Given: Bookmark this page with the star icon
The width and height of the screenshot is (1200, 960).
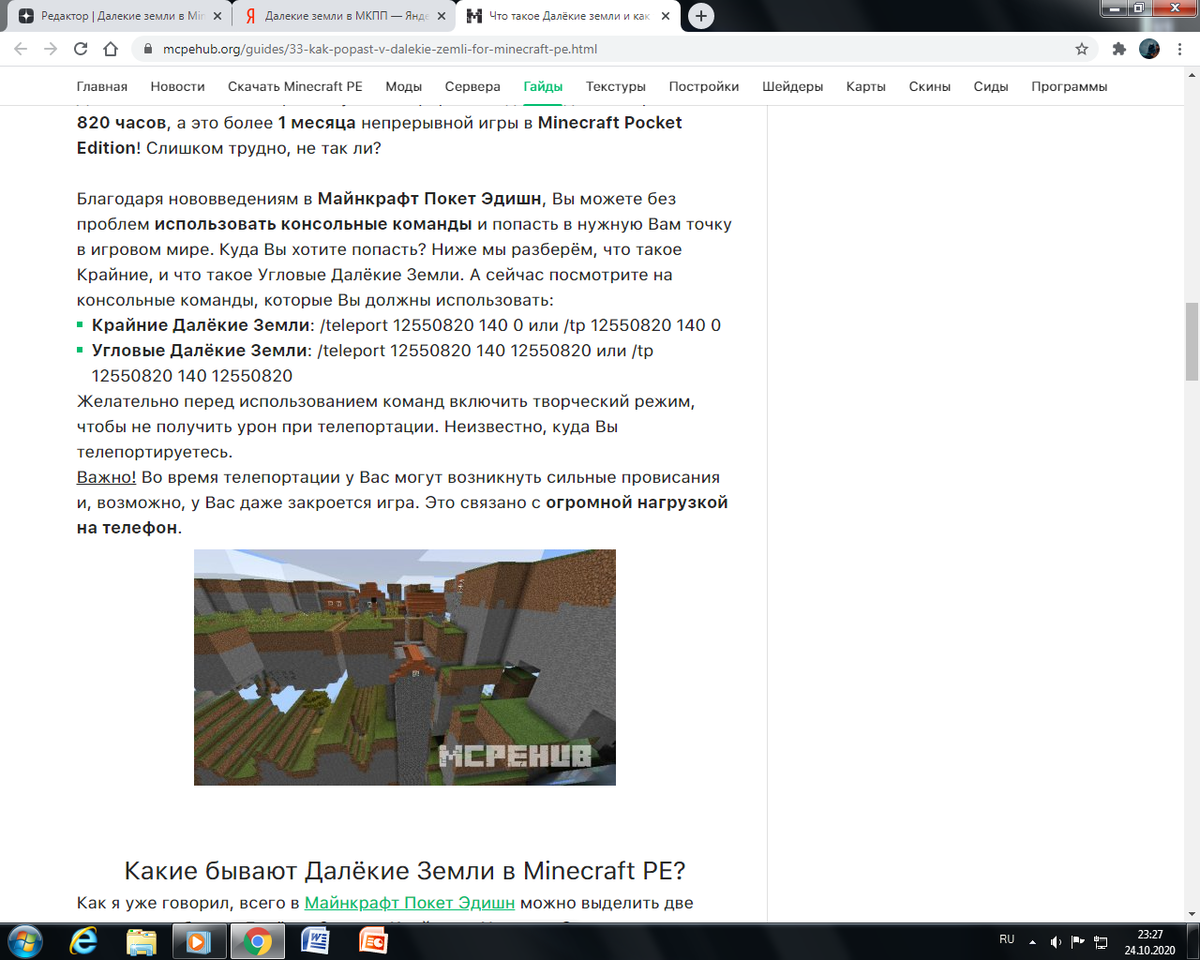Looking at the screenshot, I should (x=1081, y=48).
